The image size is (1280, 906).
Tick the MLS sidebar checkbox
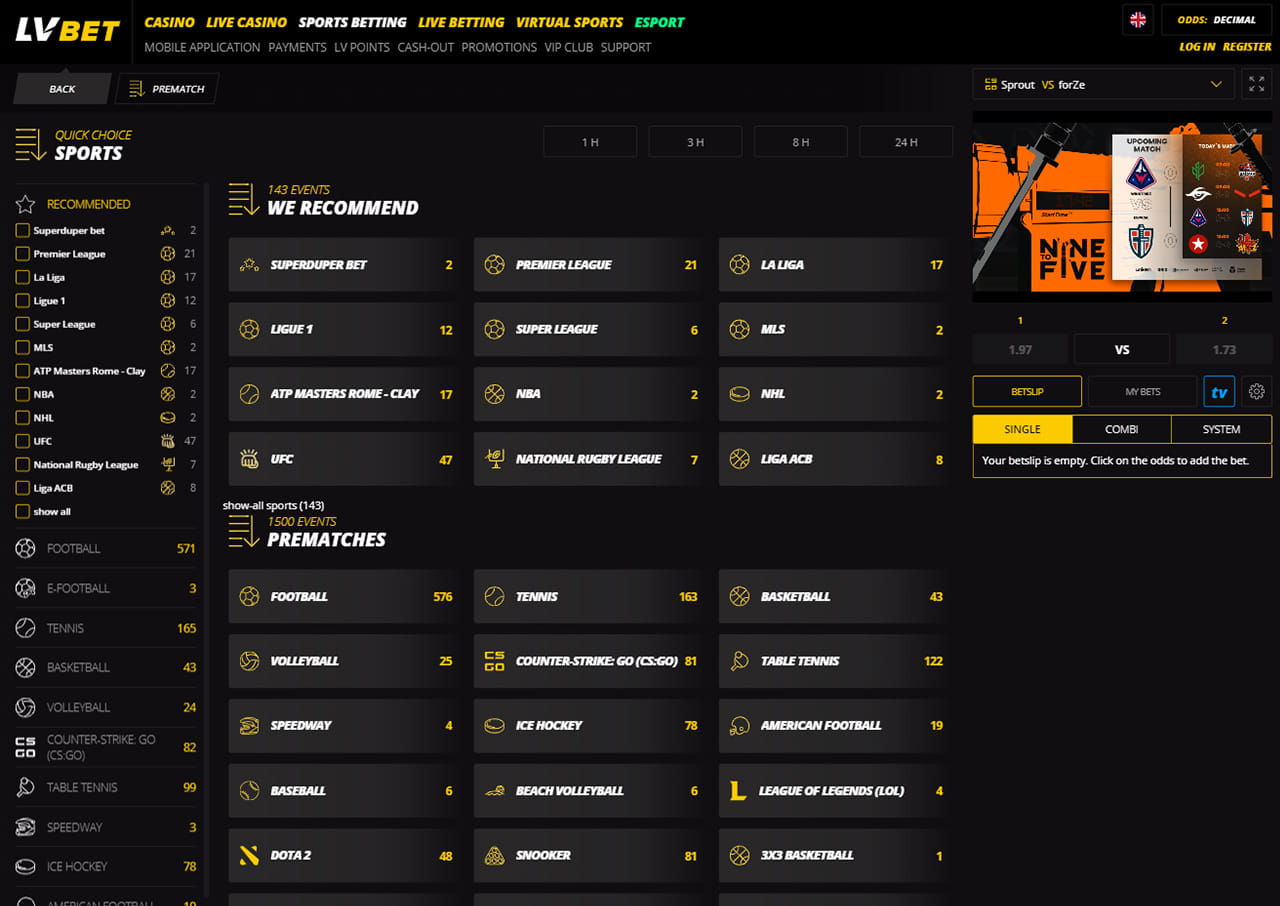click(23, 348)
